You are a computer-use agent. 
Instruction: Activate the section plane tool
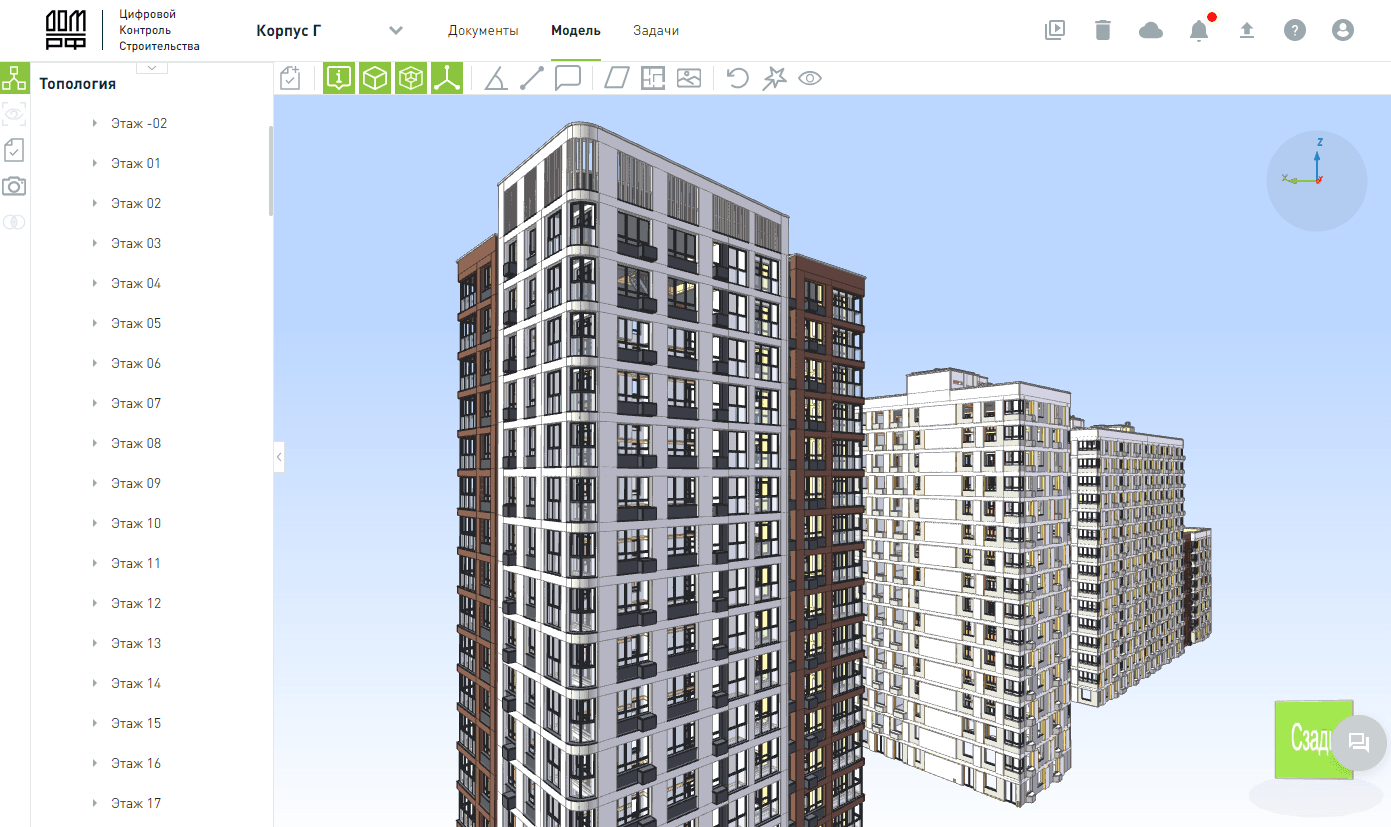click(616, 78)
